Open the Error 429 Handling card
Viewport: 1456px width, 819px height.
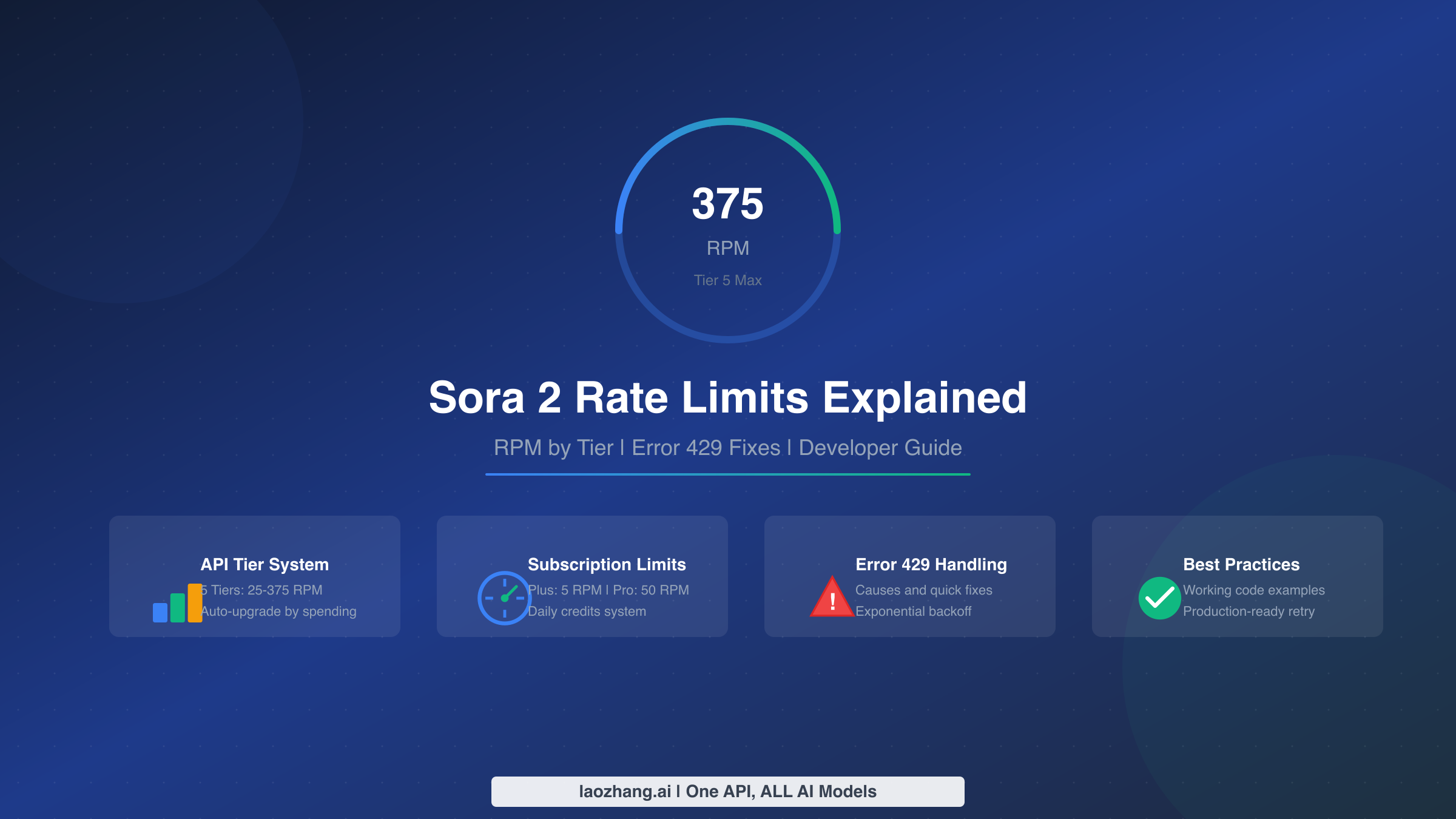[910, 576]
